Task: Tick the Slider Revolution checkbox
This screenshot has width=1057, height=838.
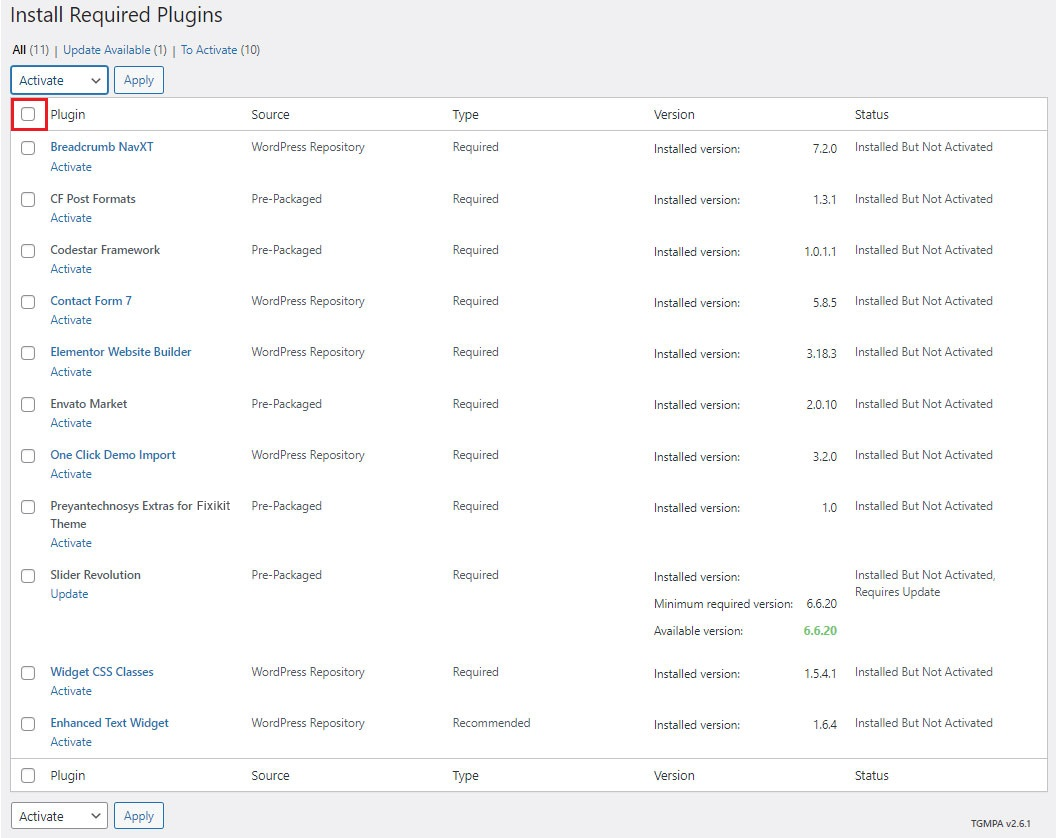Action: [x=28, y=576]
